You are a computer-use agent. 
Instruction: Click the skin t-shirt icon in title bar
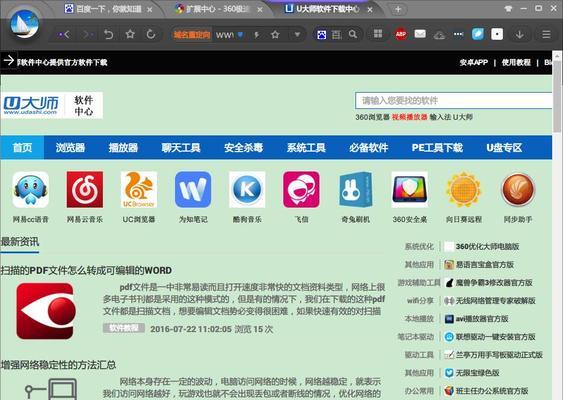coord(508,9)
